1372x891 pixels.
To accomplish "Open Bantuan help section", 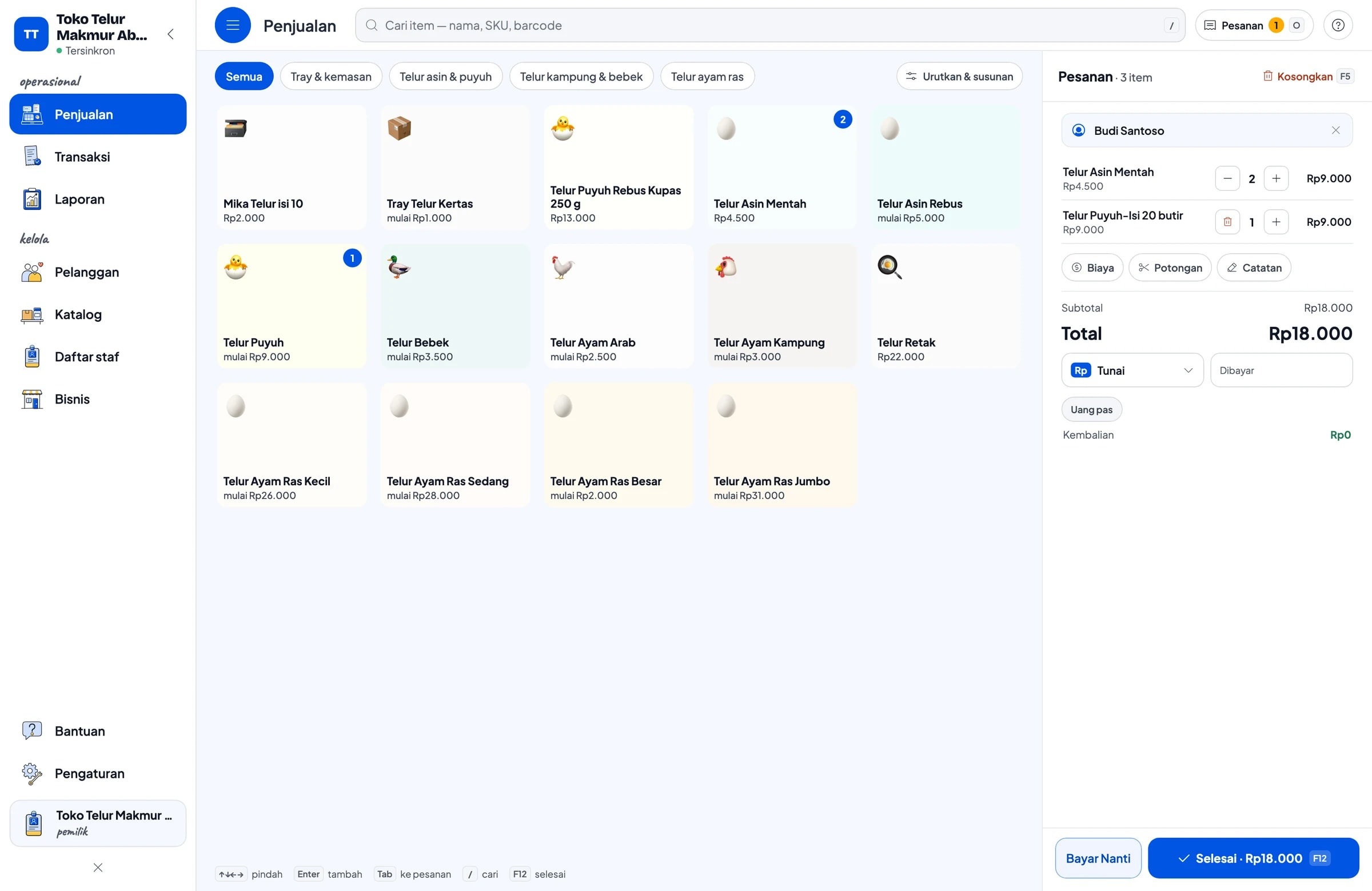I will coord(98,731).
